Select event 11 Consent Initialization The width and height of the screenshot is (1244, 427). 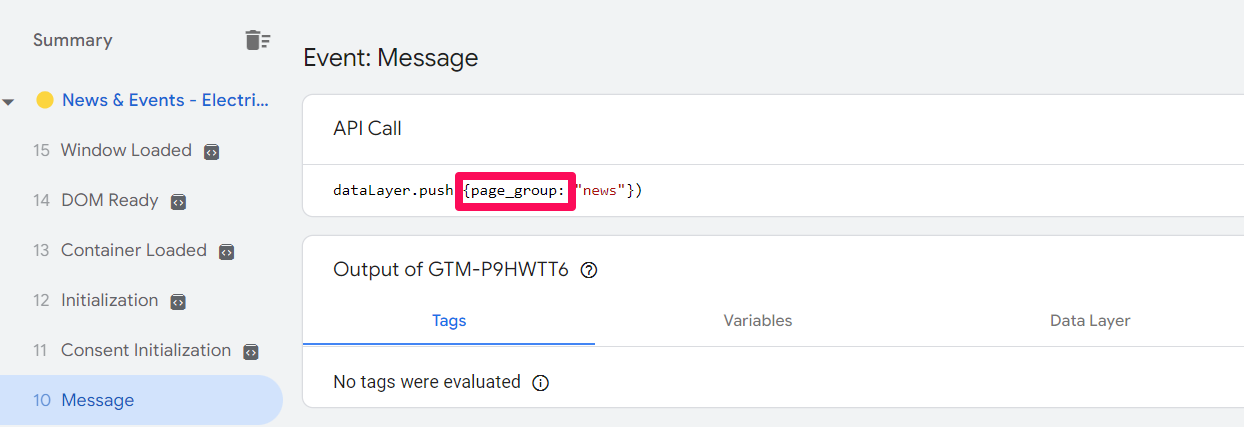[x=145, y=350]
